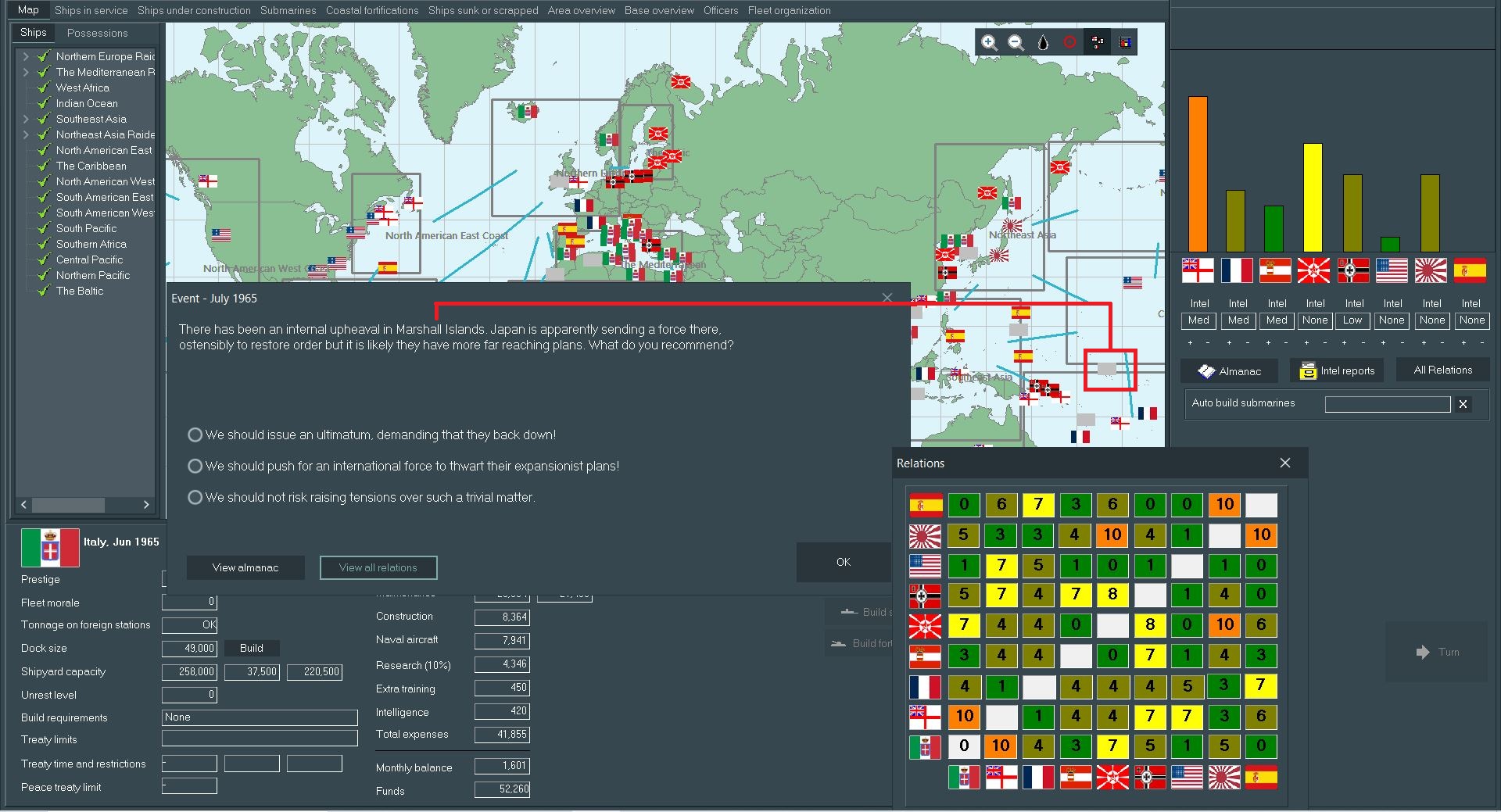Select the Spanish flag in the tension panel
Screen dimensions: 1501x812
click(1470, 270)
